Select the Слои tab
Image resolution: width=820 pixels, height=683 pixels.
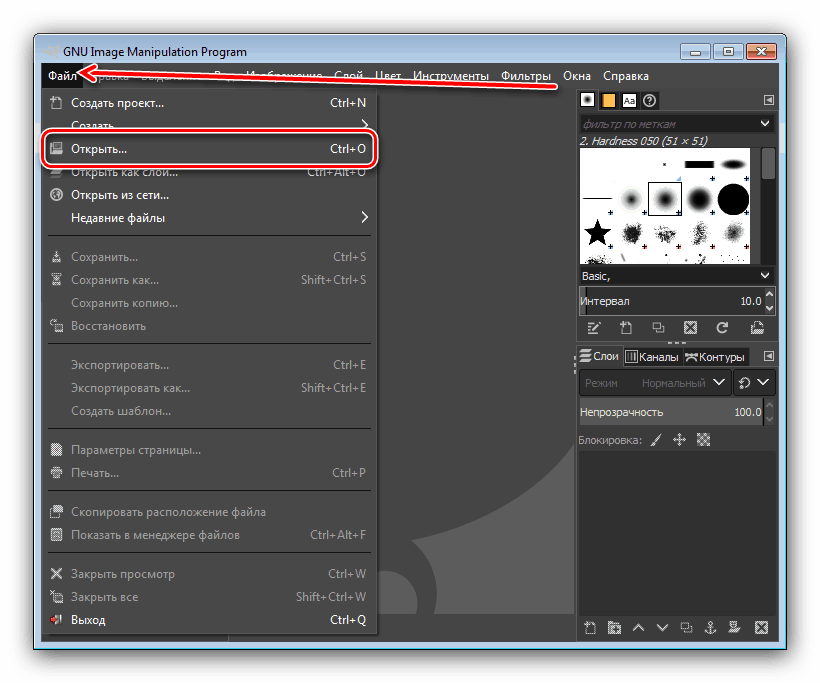point(600,356)
